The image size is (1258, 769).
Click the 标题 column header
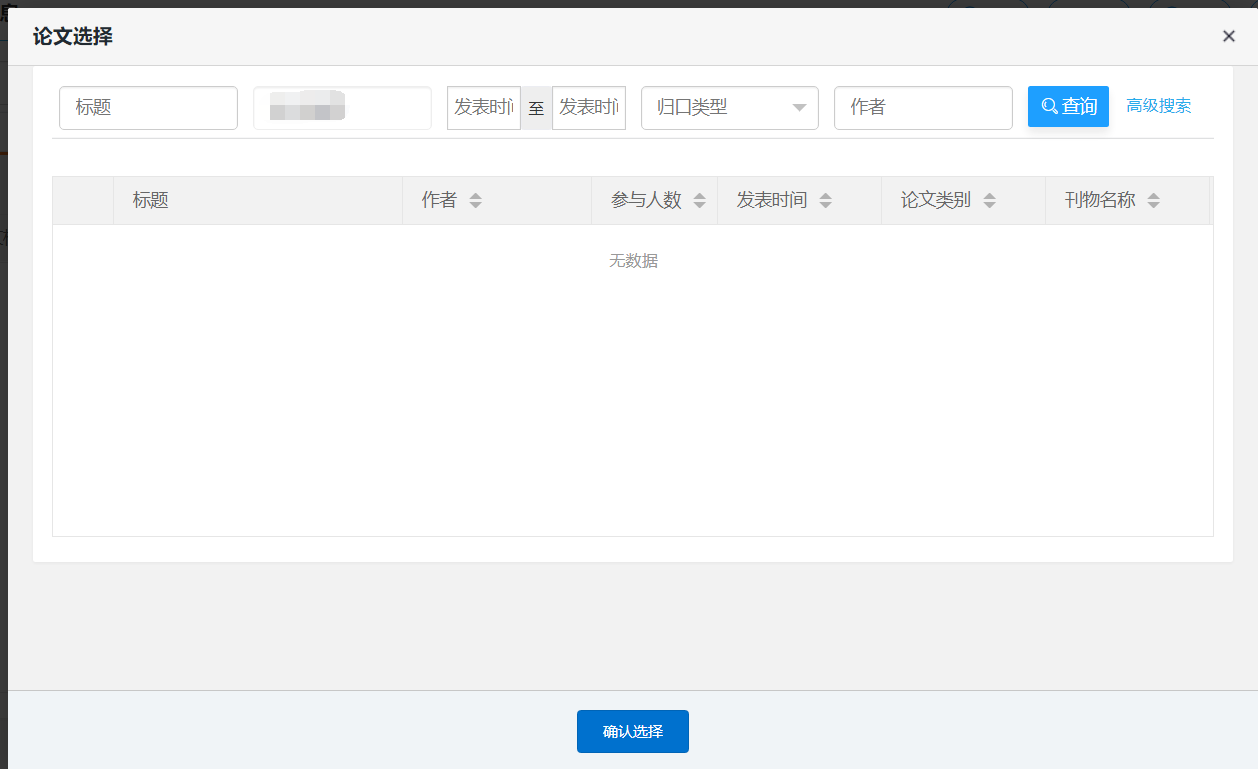coord(151,200)
